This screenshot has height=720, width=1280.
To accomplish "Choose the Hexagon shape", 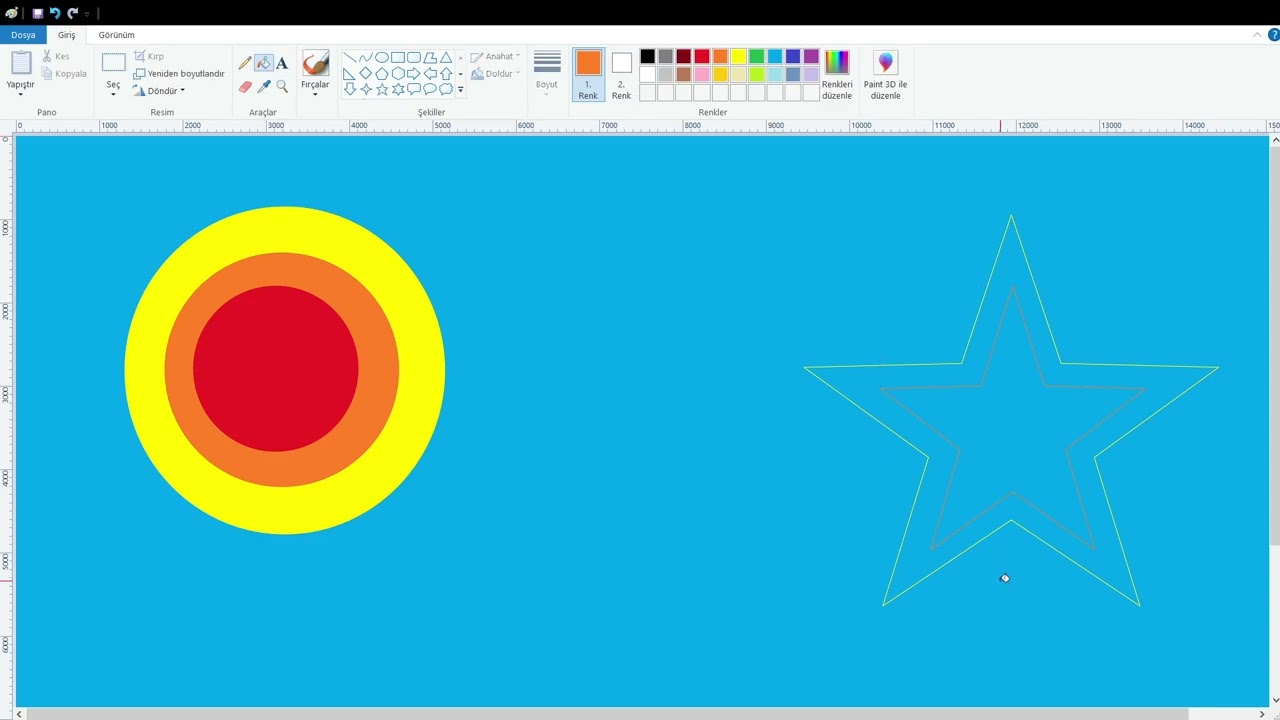I will coord(398,74).
